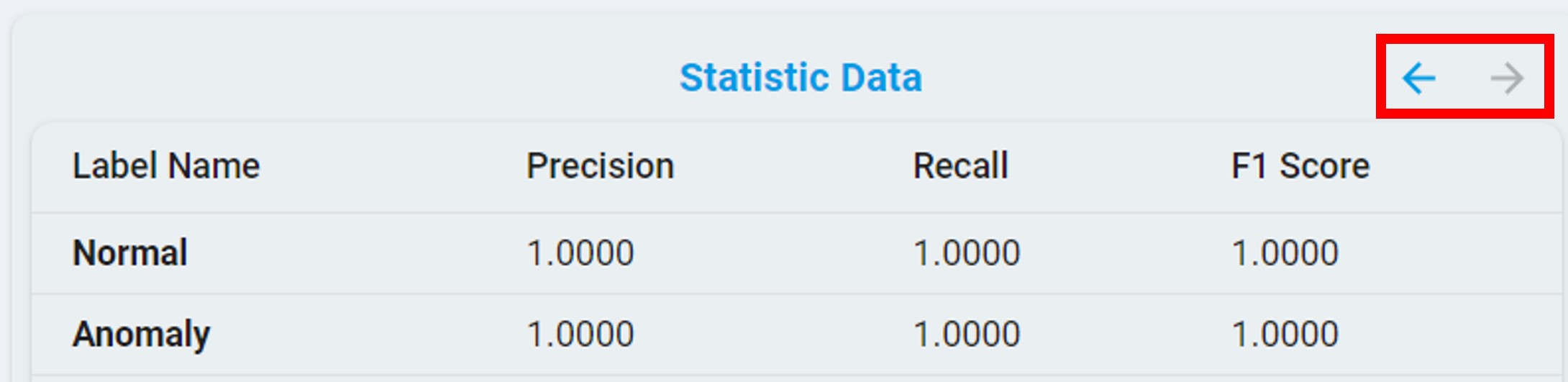Select the F1 Score column header
The height and width of the screenshot is (382, 1568).
point(1300,166)
